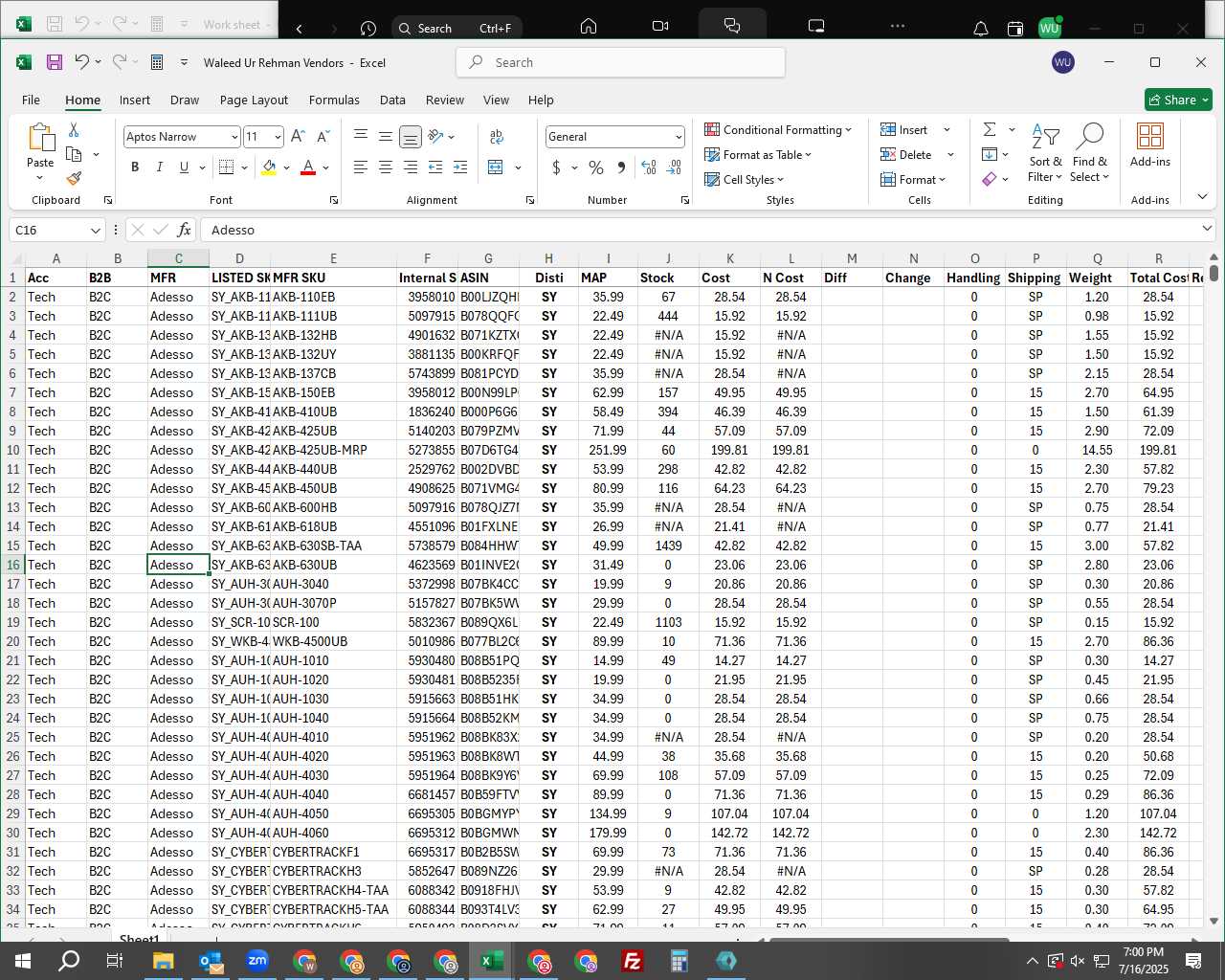1225x980 pixels.
Task: Switch to Insert tab
Action: click(135, 100)
